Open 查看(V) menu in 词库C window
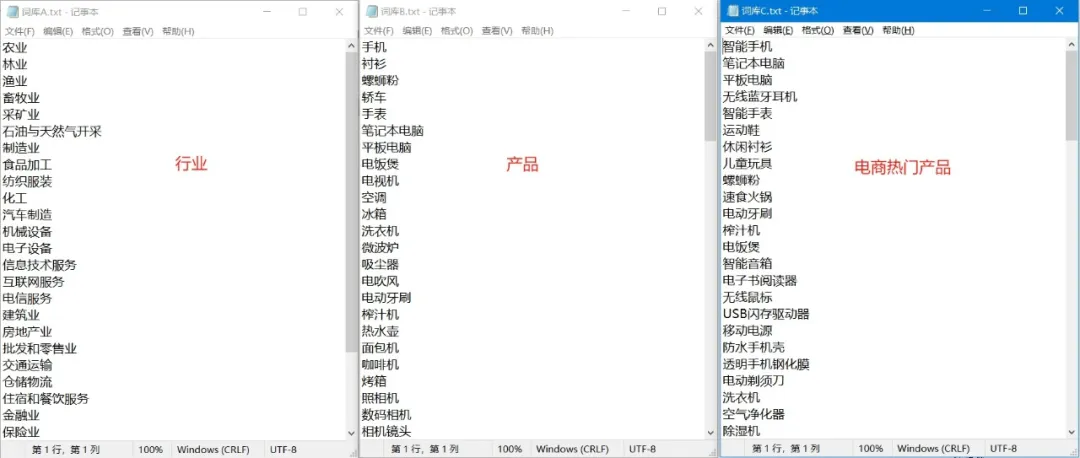Image resolution: width=1080 pixels, height=458 pixels. point(858,30)
